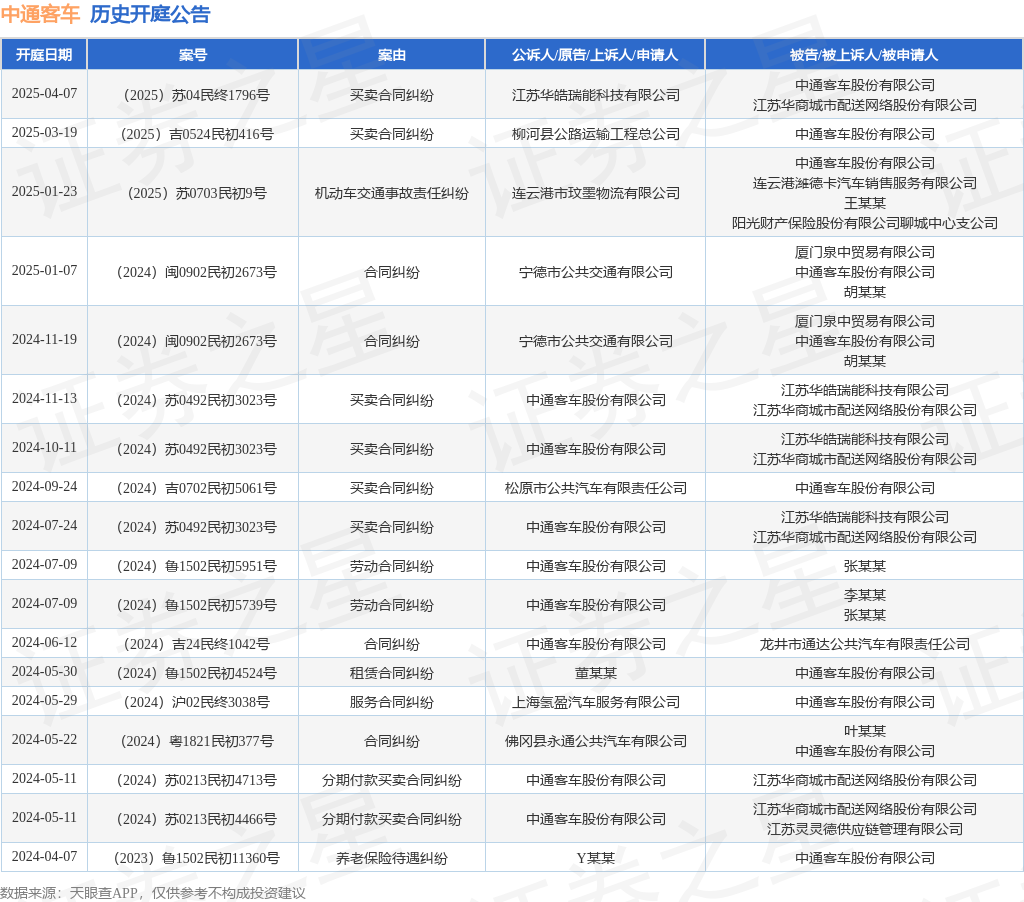Viewport: 1024px width, 902px height.
Task: Click defendant 龙井市通达公共汽车有限责任公司
Action: 865,645
